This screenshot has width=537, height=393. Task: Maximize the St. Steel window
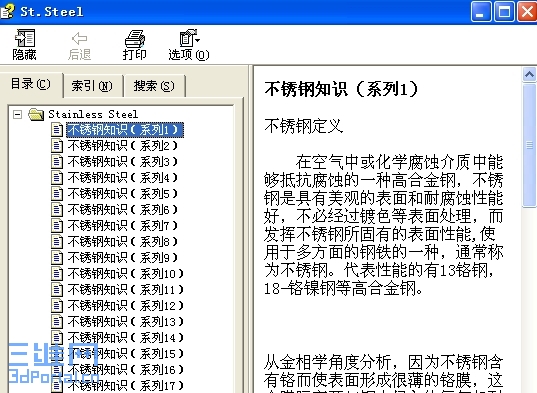tap(504, 12)
